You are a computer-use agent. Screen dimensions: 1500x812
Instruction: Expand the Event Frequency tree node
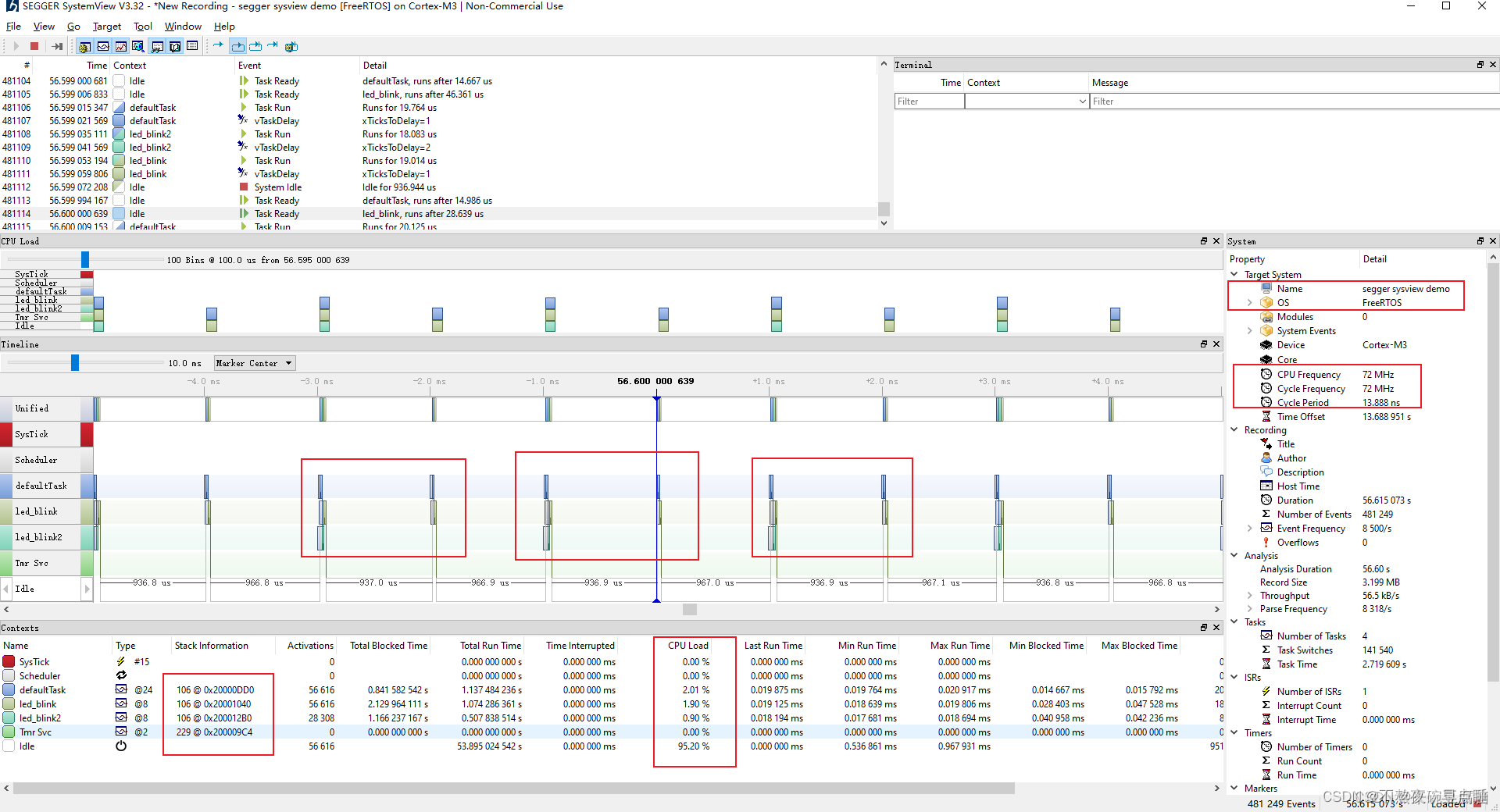point(1249,529)
